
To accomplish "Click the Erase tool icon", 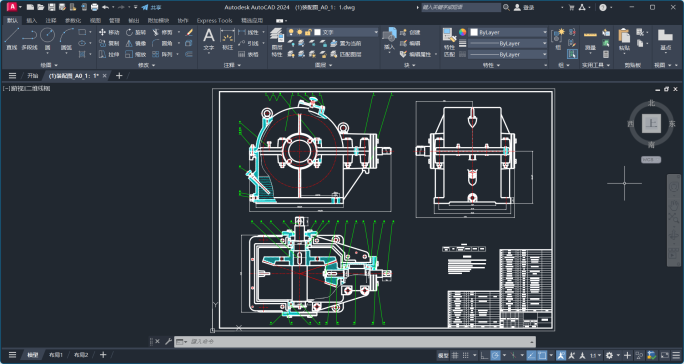I will coord(189,32).
